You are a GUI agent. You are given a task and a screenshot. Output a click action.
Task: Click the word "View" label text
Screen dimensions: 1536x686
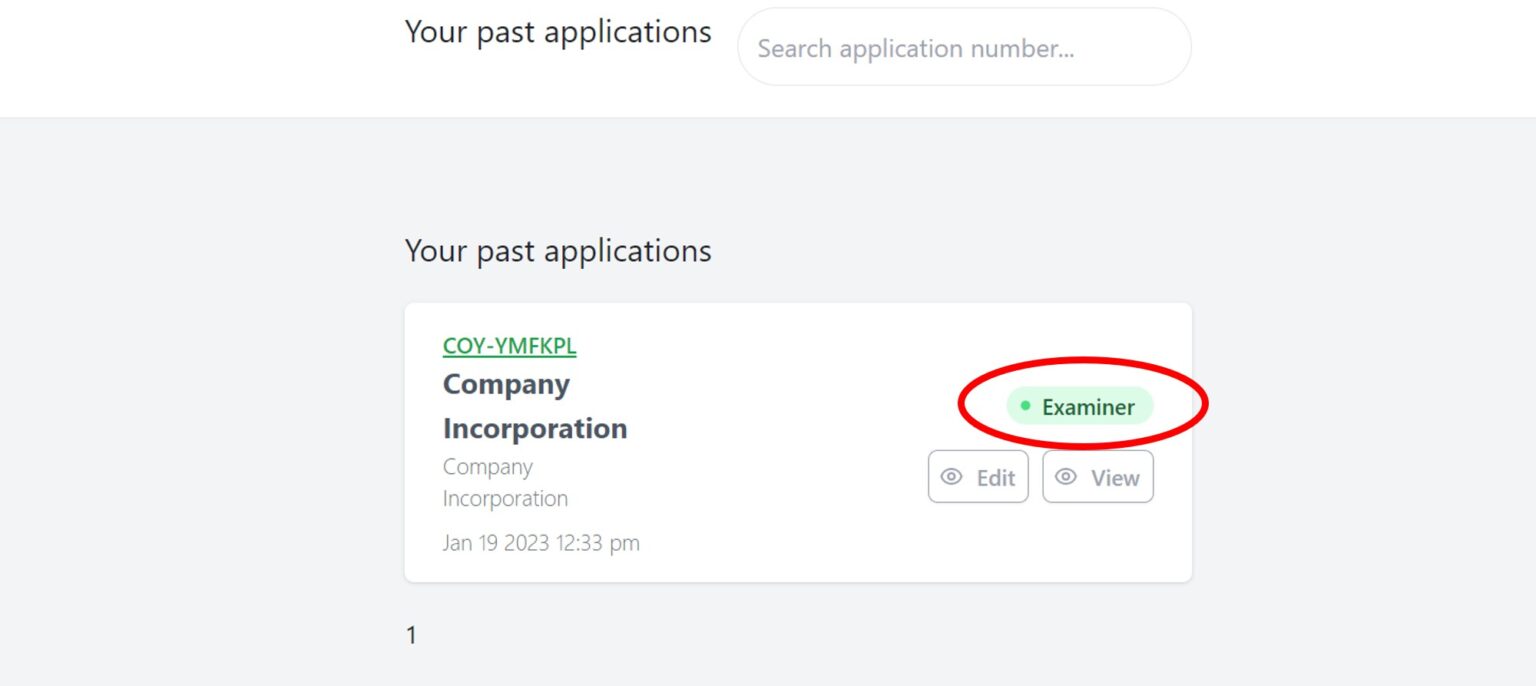pyautogui.click(x=1115, y=478)
